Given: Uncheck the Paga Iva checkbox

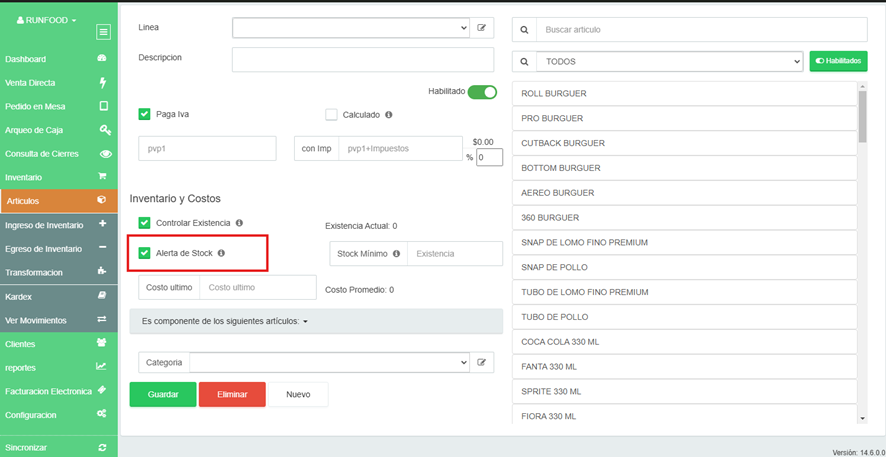Looking at the screenshot, I should point(144,114).
